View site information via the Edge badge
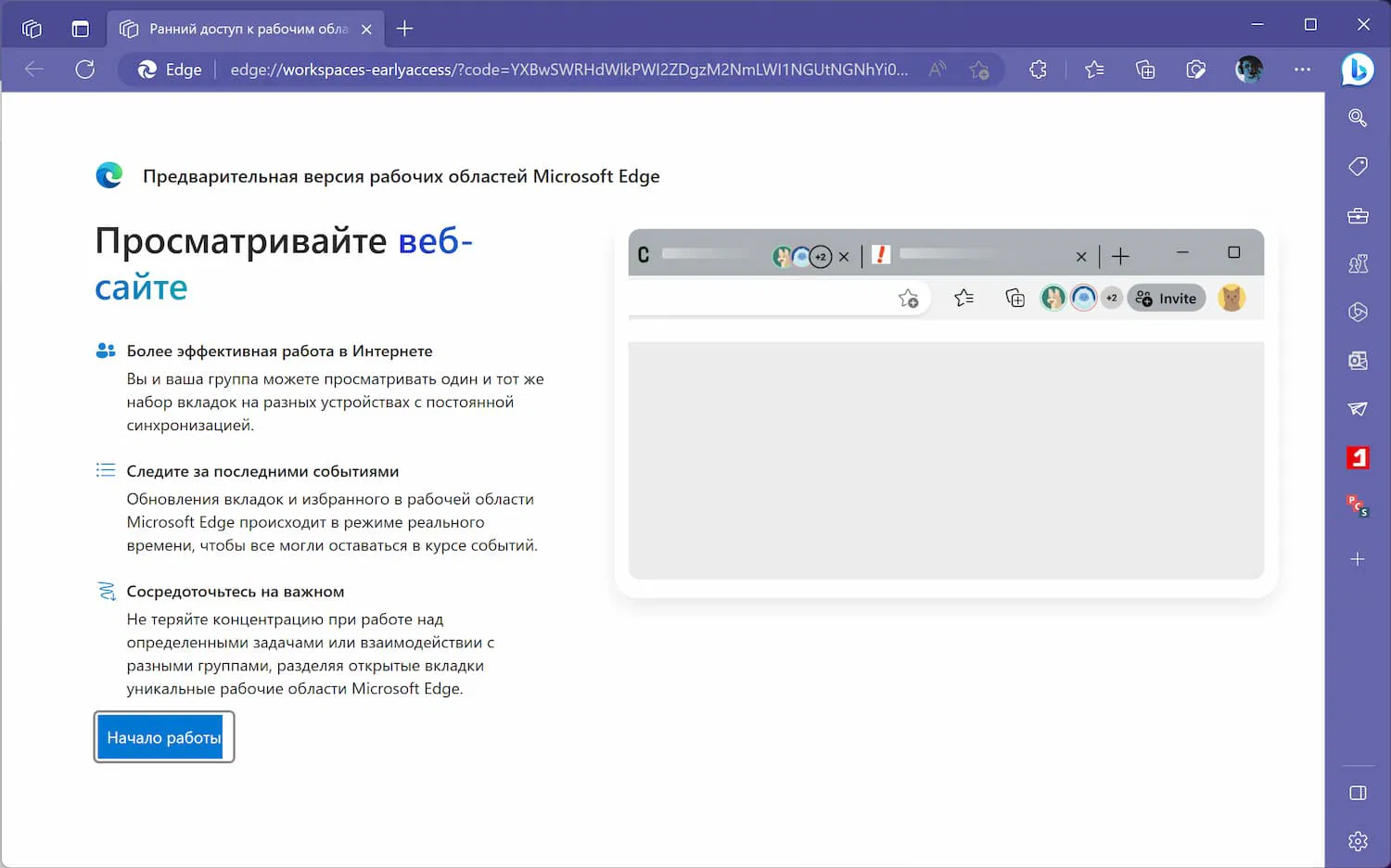1391x868 pixels. click(x=170, y=70)
